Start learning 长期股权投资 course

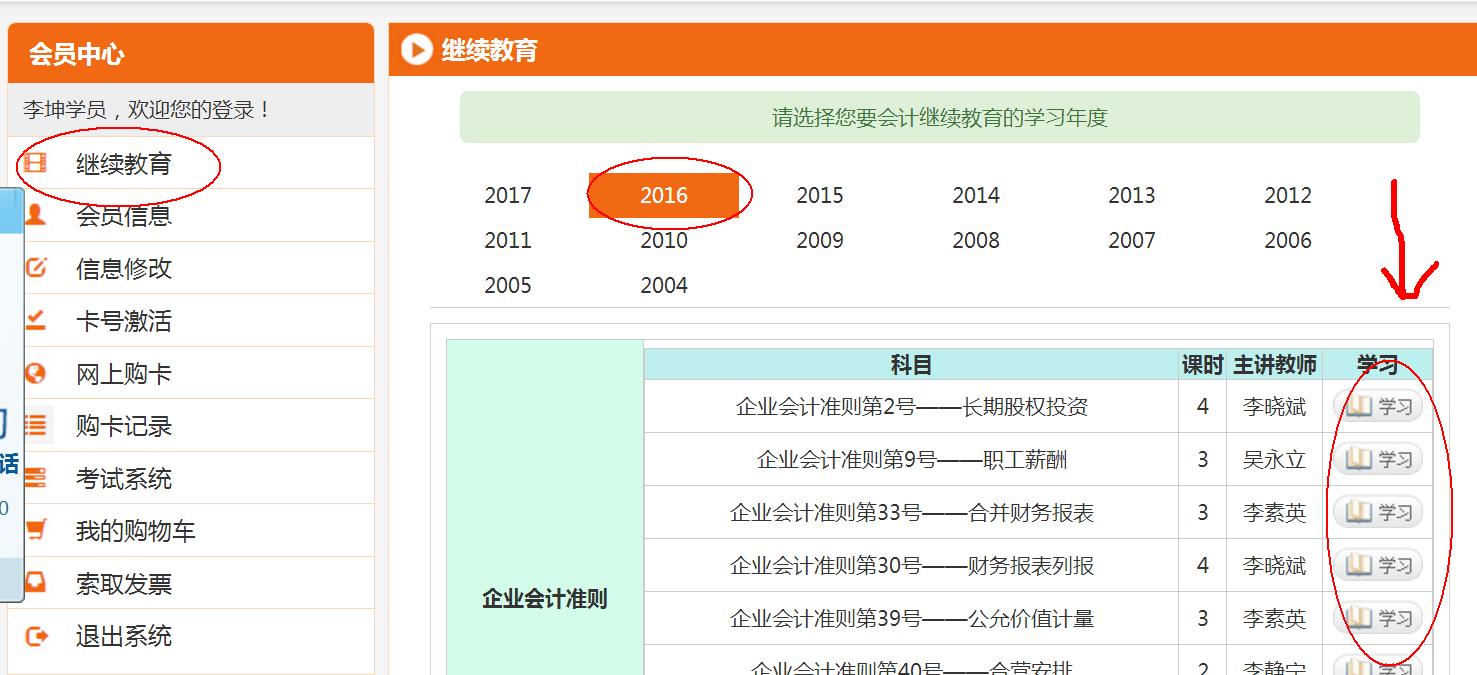coord(1380,406)
